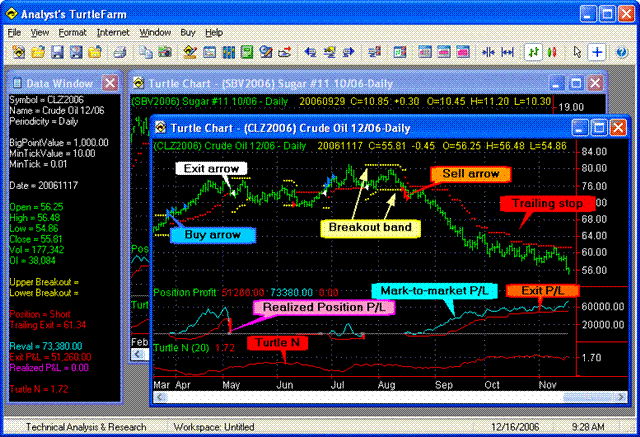This screenshot has height=437, width=640.
Task: Open the Internet menu
Action: 113,32
